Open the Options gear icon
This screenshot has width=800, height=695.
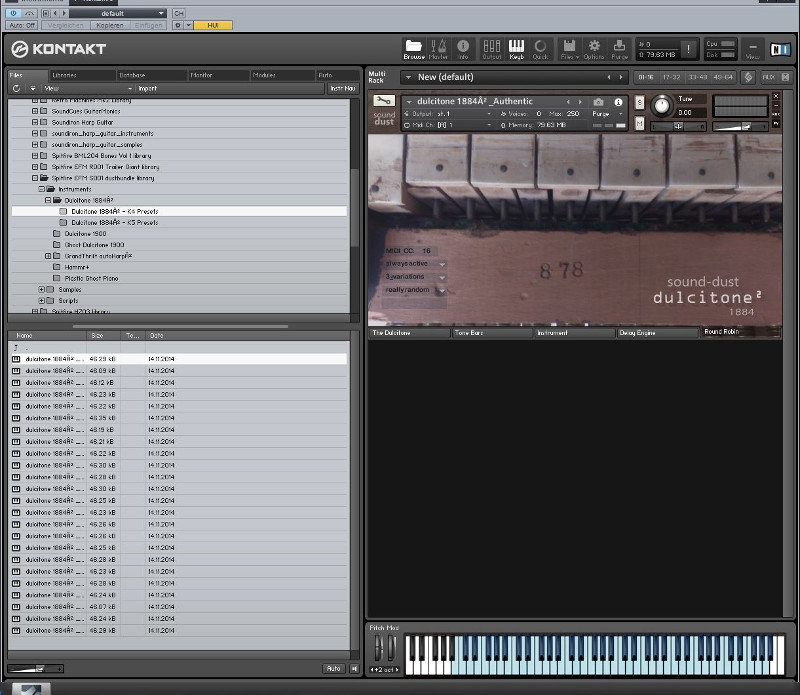click(594, 49)
